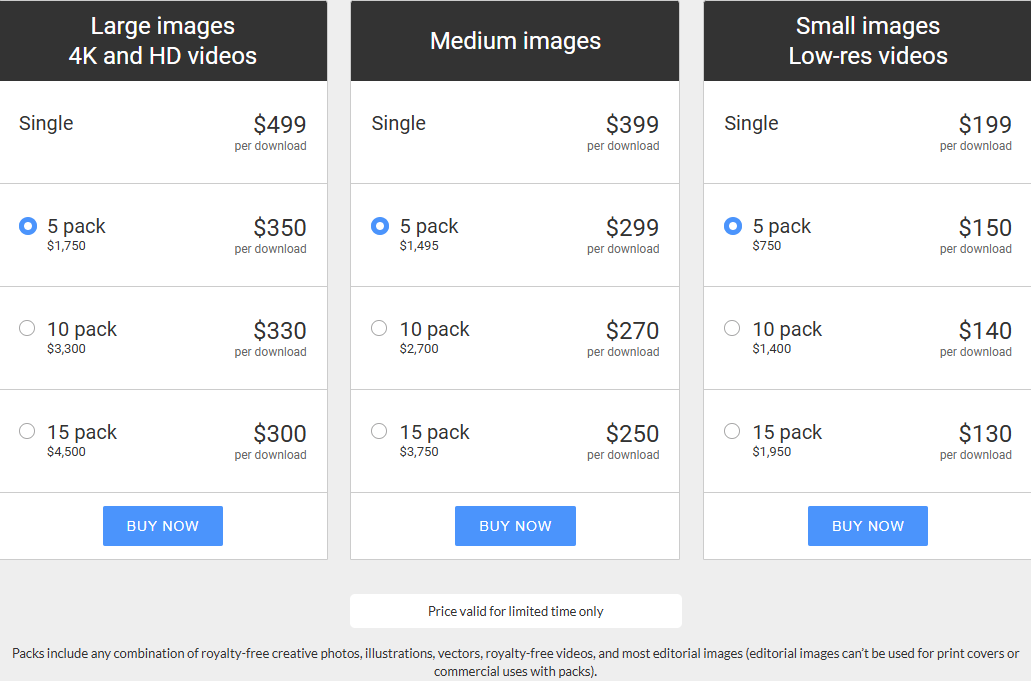
Task: Click BUY NOW for the Medium images plan
Action: tap(515, 525)
